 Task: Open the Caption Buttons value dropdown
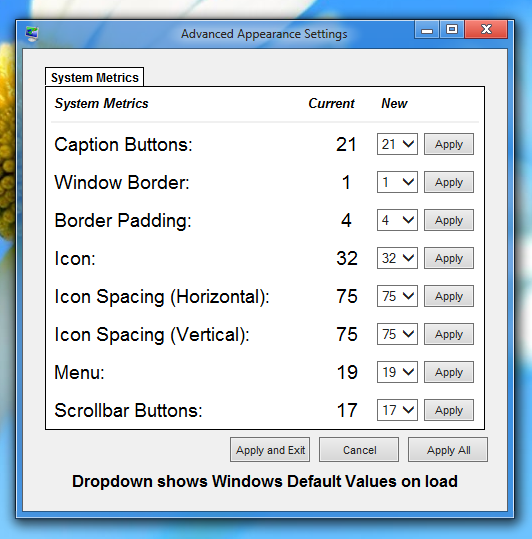[397, 144]
